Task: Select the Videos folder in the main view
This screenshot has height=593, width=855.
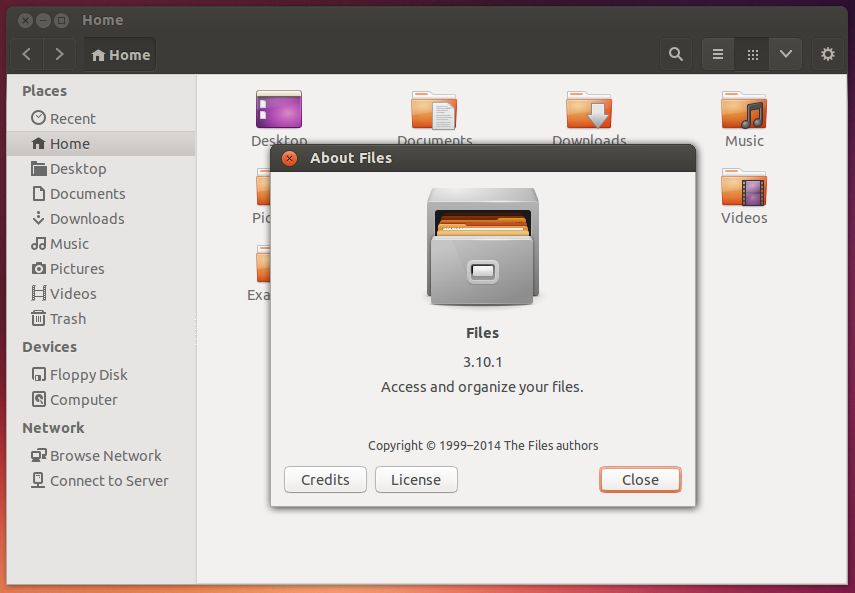Action: click(x=744, y=187)
